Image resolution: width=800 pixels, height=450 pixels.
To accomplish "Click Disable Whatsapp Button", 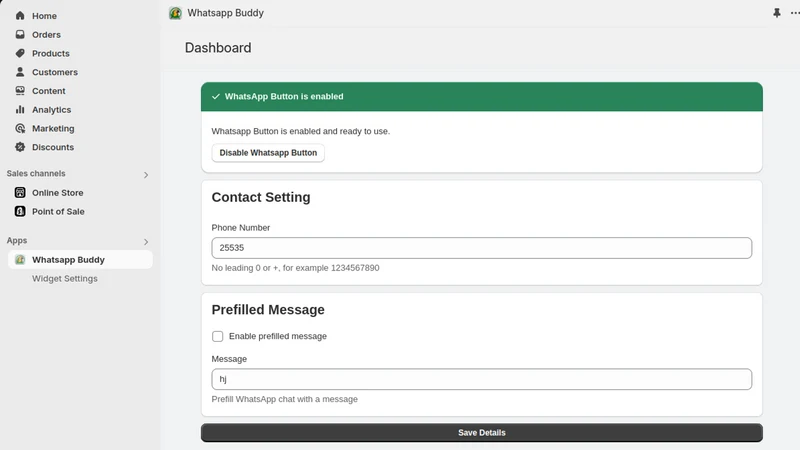I will pos(268,153).
